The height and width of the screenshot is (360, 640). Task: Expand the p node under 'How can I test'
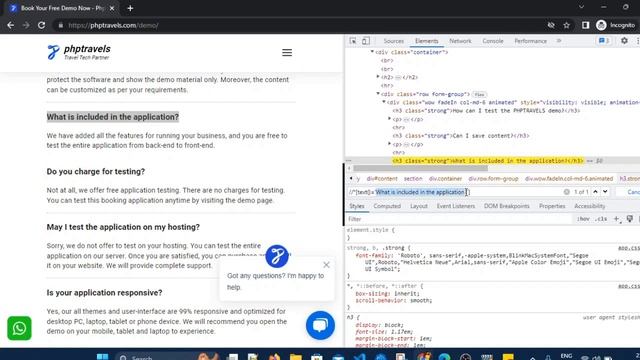(389, 119)
